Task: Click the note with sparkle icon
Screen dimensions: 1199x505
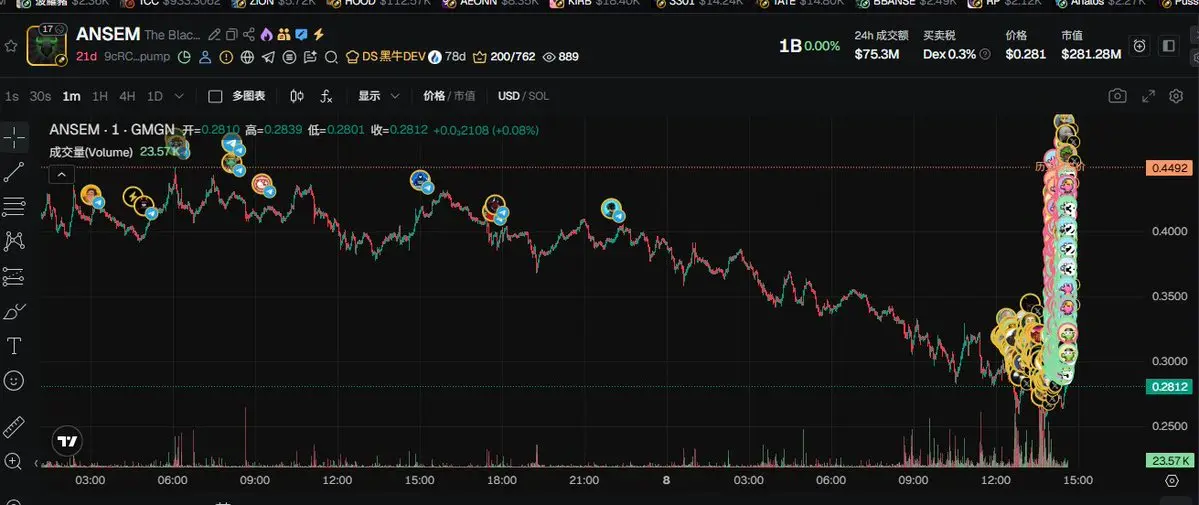Action: pyautogui.click(x=310, y=57)
